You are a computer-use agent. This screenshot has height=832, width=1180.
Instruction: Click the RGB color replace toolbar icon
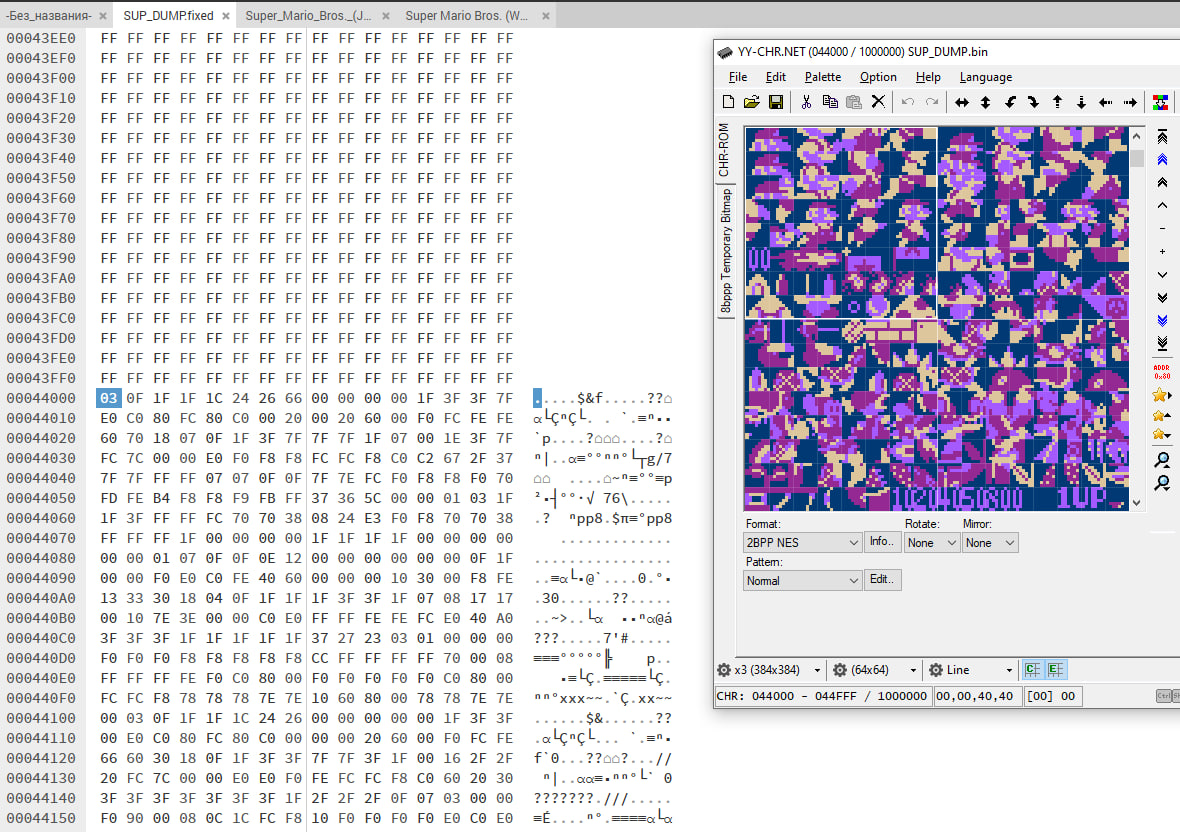(x=1161, y=102)
